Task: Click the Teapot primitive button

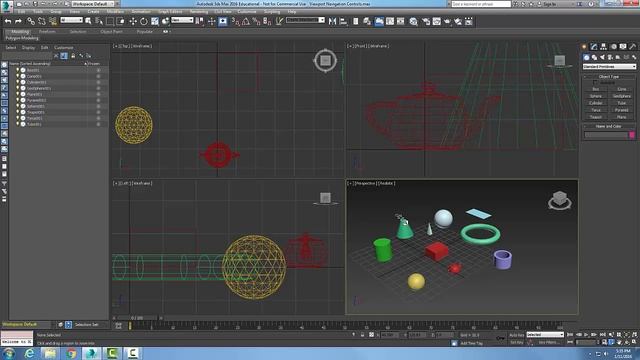Action: (x=596, y=117)
